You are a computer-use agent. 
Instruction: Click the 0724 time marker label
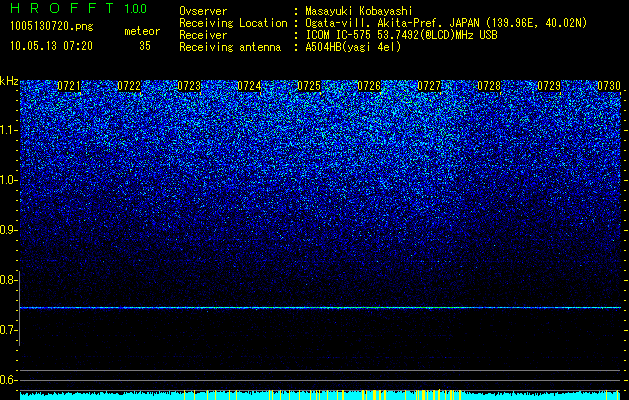tap(249, 86)
